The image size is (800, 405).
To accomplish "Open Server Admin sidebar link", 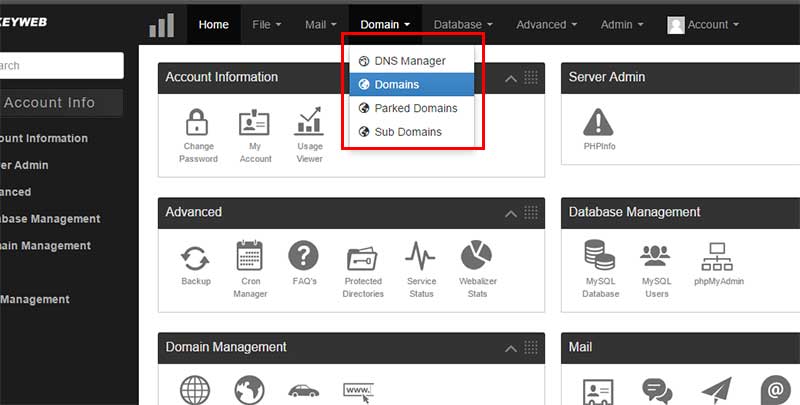I will 24,165.
